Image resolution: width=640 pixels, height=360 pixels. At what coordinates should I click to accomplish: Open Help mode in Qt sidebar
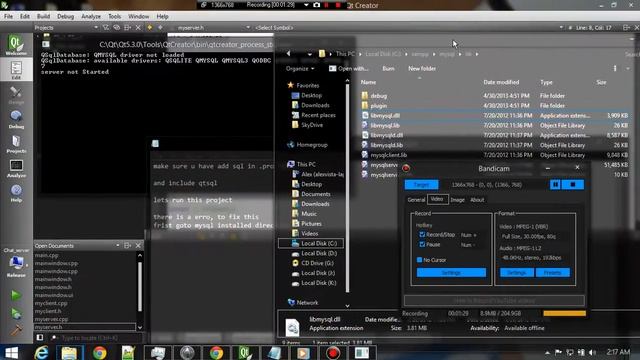pos(16,193)
